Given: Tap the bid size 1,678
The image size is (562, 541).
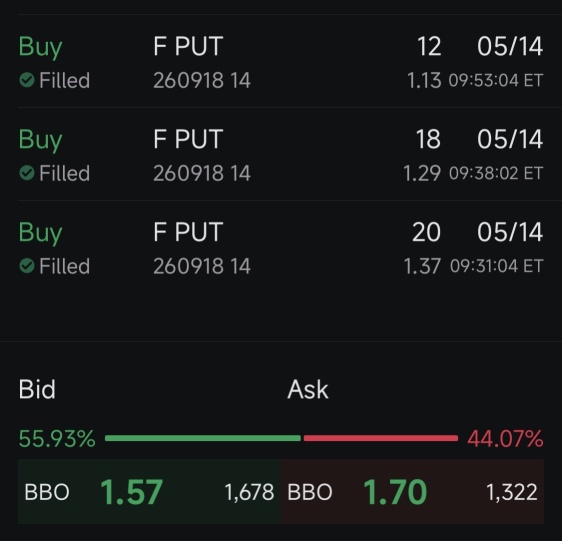Looking at the screenshot, I should tap(249, 492).
